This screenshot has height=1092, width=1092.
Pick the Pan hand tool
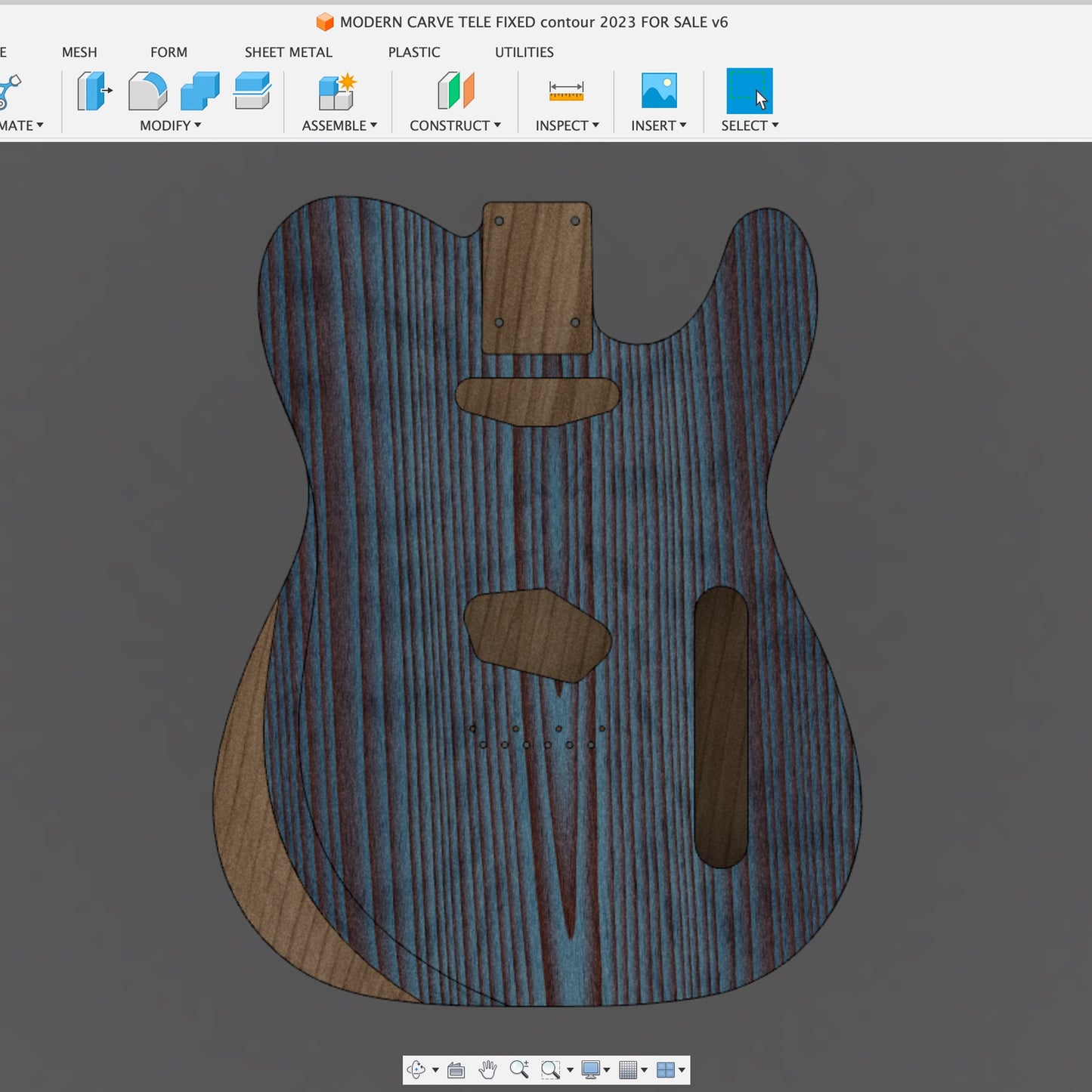[488, 1069]
